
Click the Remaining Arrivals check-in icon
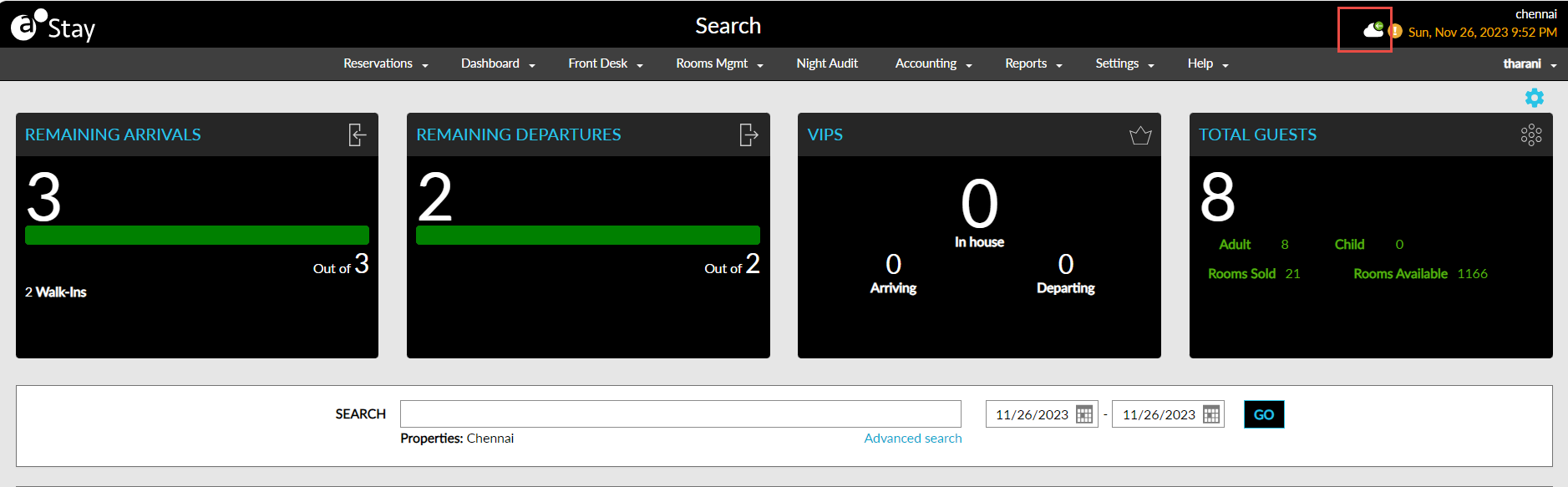[x=358, y=134]
